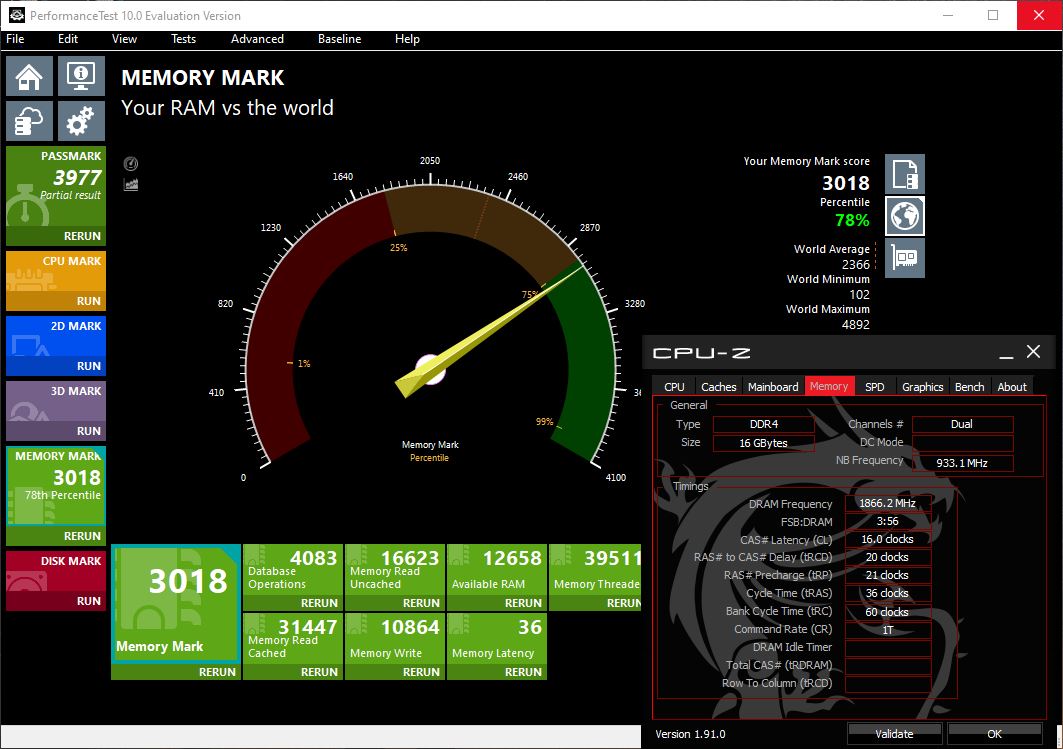Minimize the CPU-Z window
The height and width of the screenshot is (749, 1063).
(x=1006, y=353)
